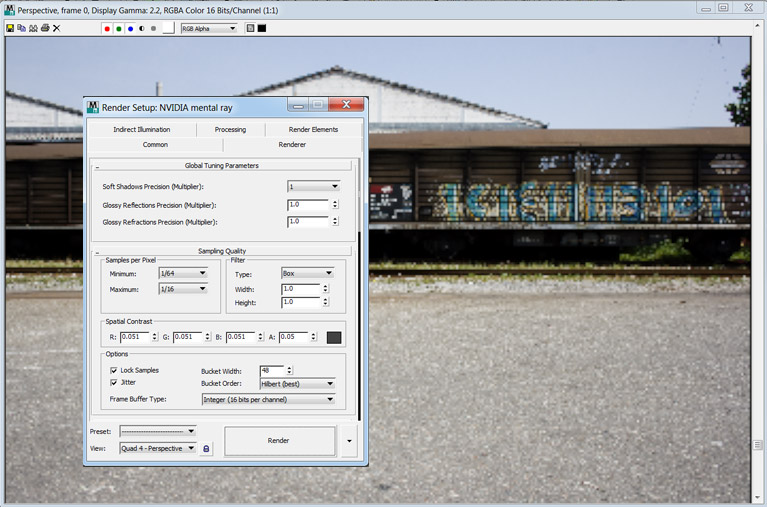Open the Render Elements tab
Image resolution: width=767 pixels, height=507 pixels.
pyautogui.click(x=314, y=130)
